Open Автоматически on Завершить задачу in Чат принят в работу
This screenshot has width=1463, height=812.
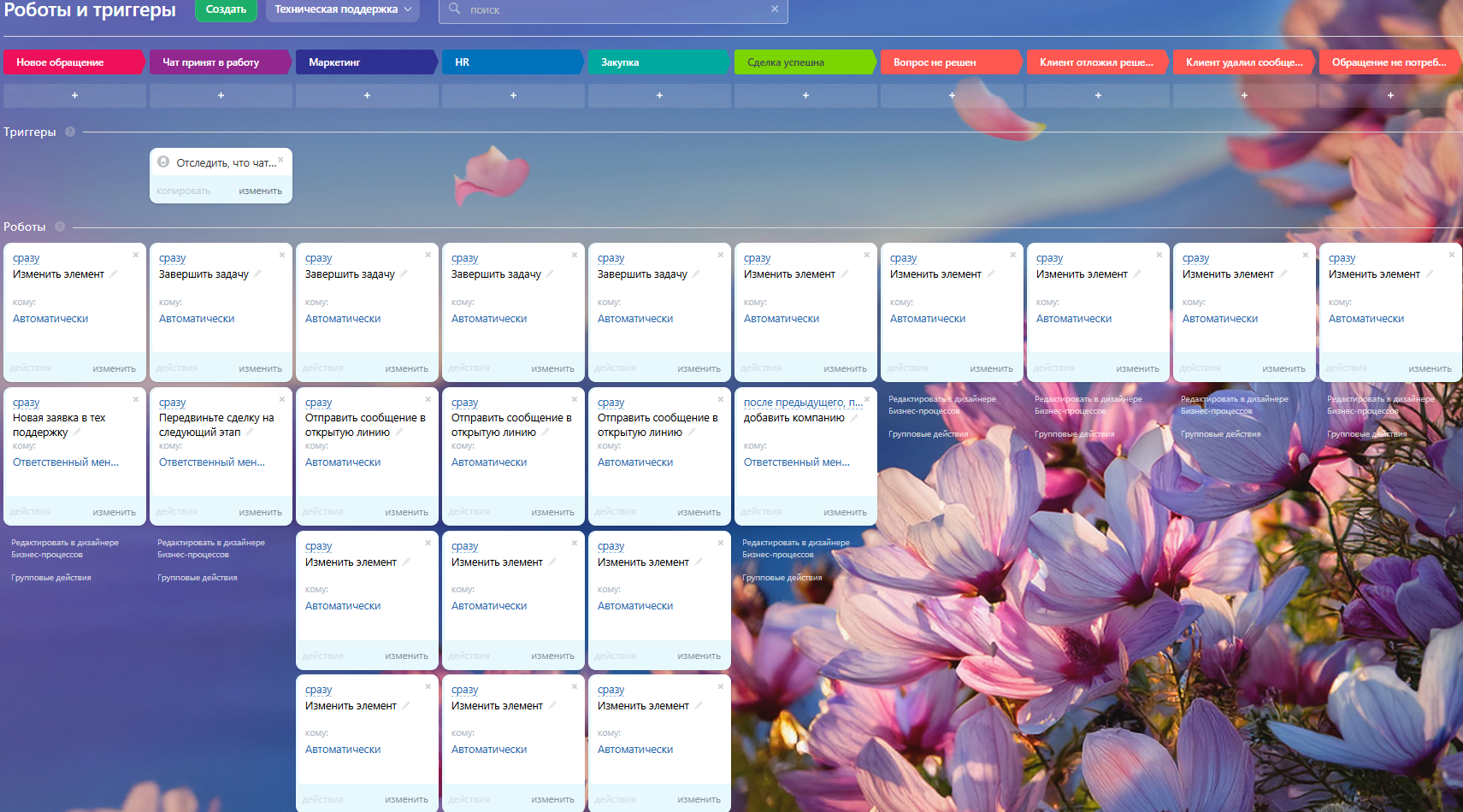pyautogui.click(x=197, y=319)
